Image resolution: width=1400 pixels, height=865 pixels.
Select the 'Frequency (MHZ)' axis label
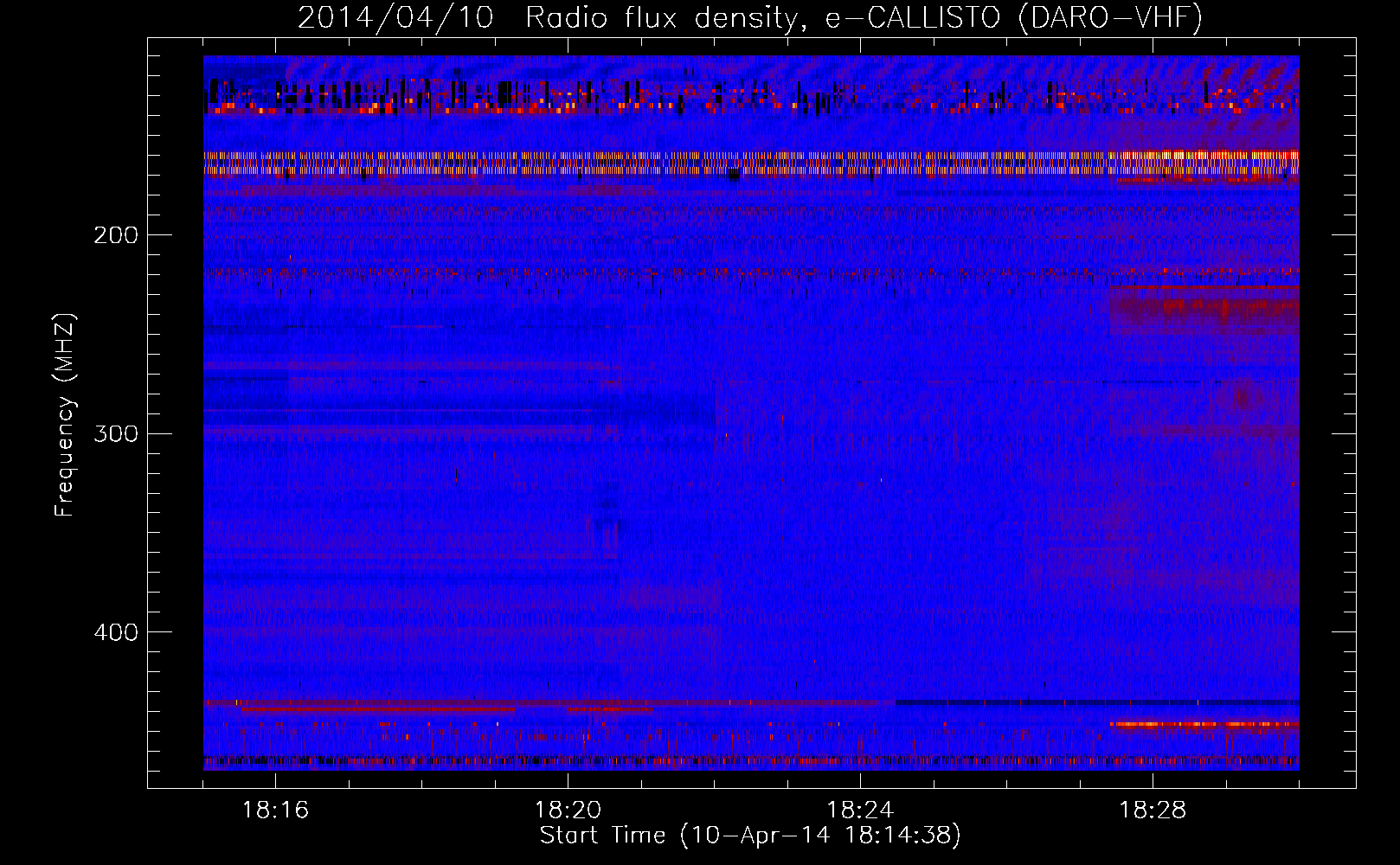point(65,415)
